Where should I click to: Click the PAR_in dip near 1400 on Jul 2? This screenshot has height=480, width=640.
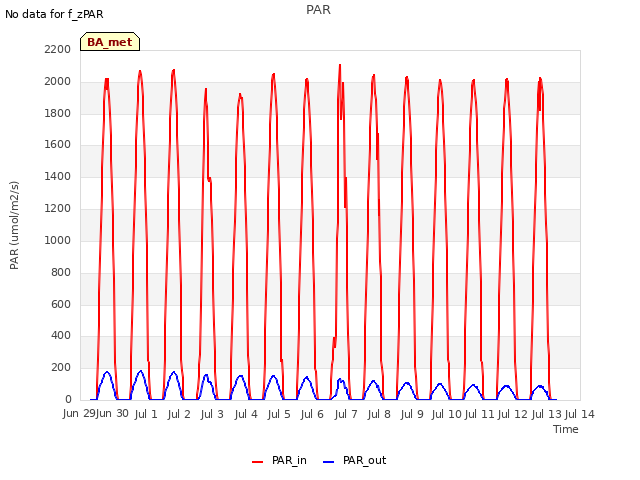click(x=209, y=179)
